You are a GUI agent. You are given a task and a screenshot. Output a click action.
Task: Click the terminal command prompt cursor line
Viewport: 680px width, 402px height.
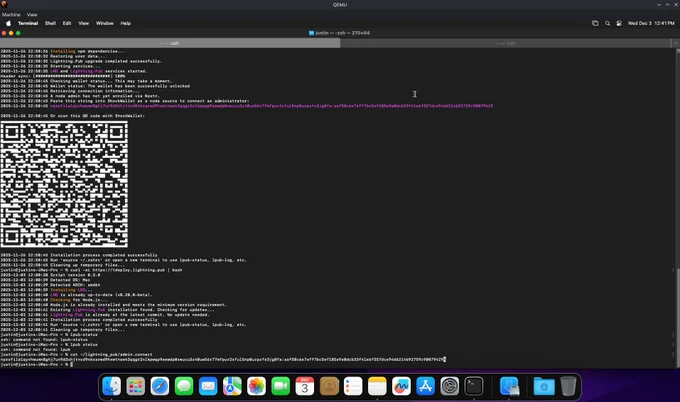(x=36, y=365)
